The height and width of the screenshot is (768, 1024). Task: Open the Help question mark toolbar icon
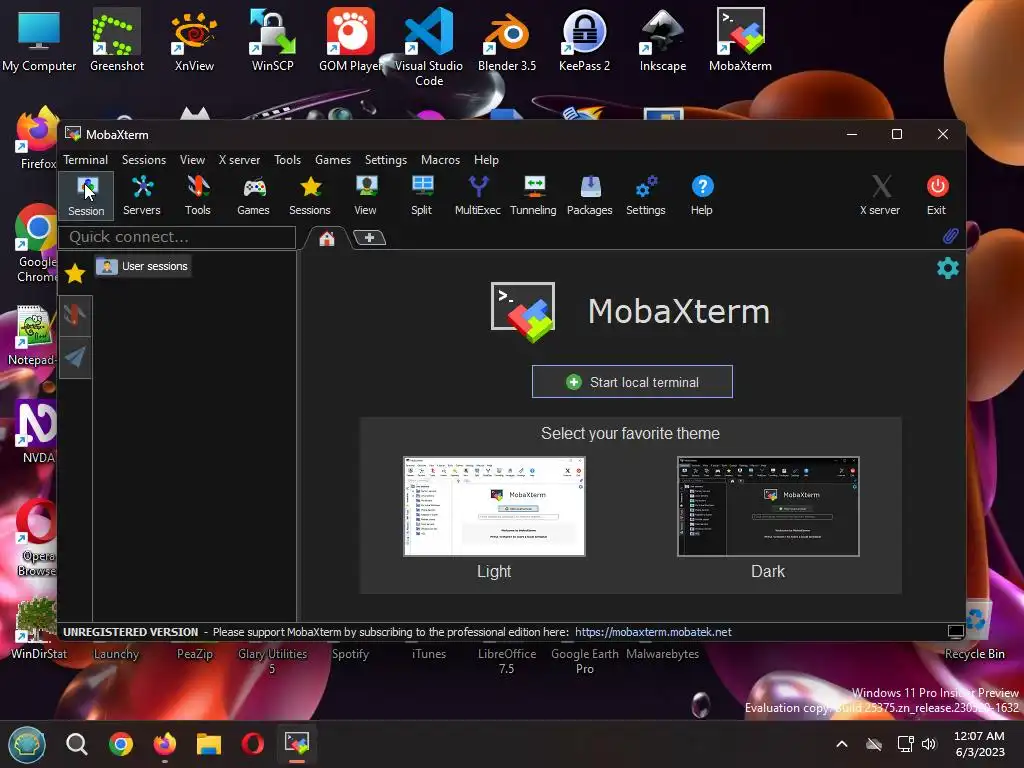coord(701,195)
